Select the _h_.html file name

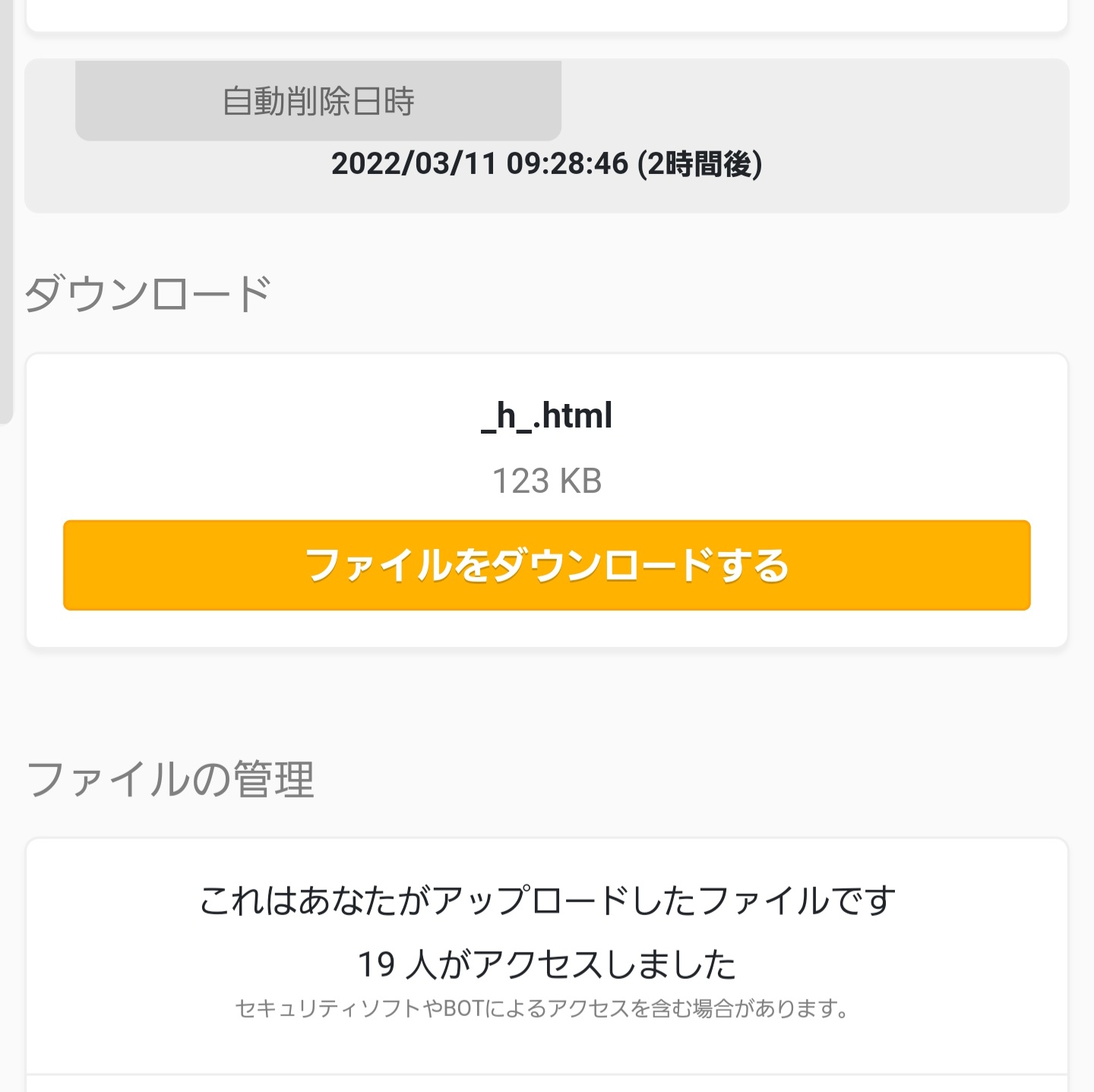coord(547,415)
